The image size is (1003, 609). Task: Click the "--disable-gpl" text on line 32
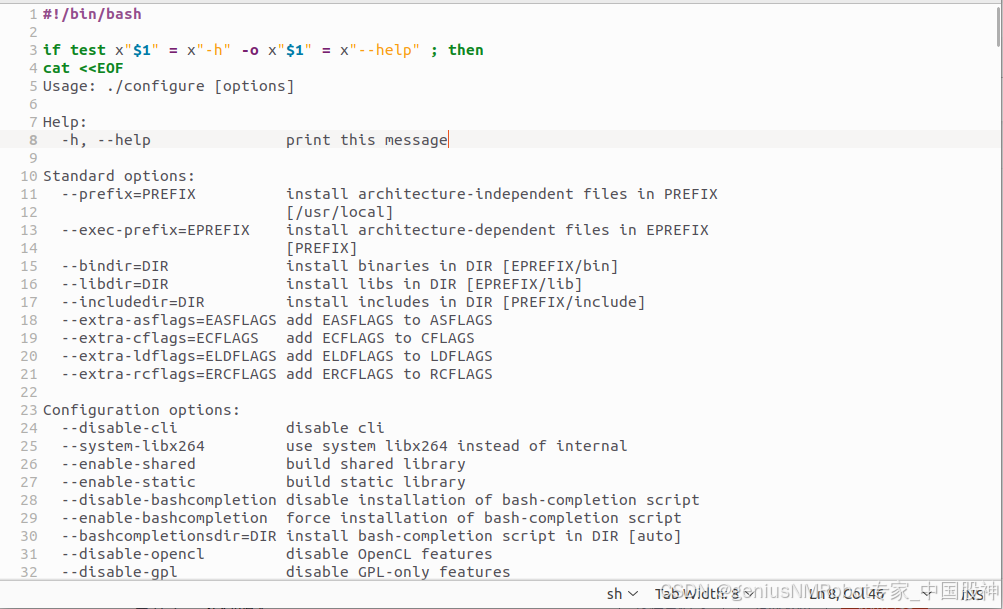[x=119, y=571]
